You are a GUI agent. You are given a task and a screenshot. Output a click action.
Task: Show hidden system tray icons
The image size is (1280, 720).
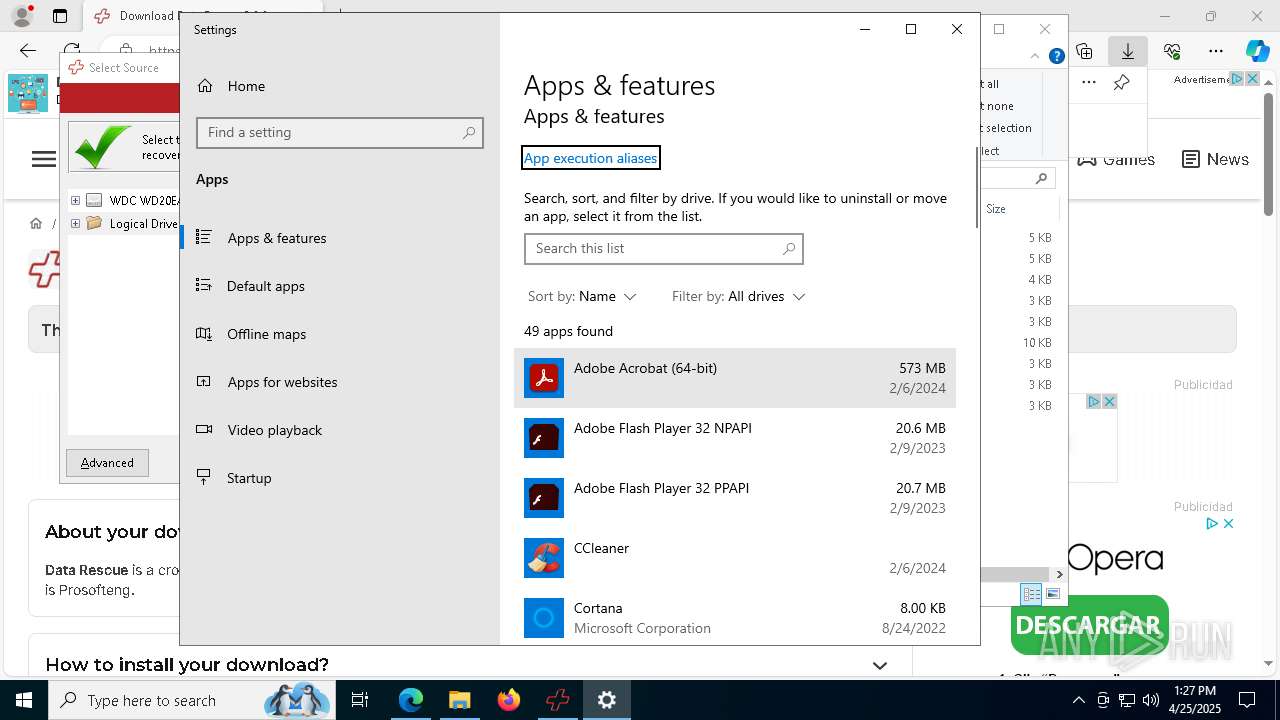(1078, 700)
